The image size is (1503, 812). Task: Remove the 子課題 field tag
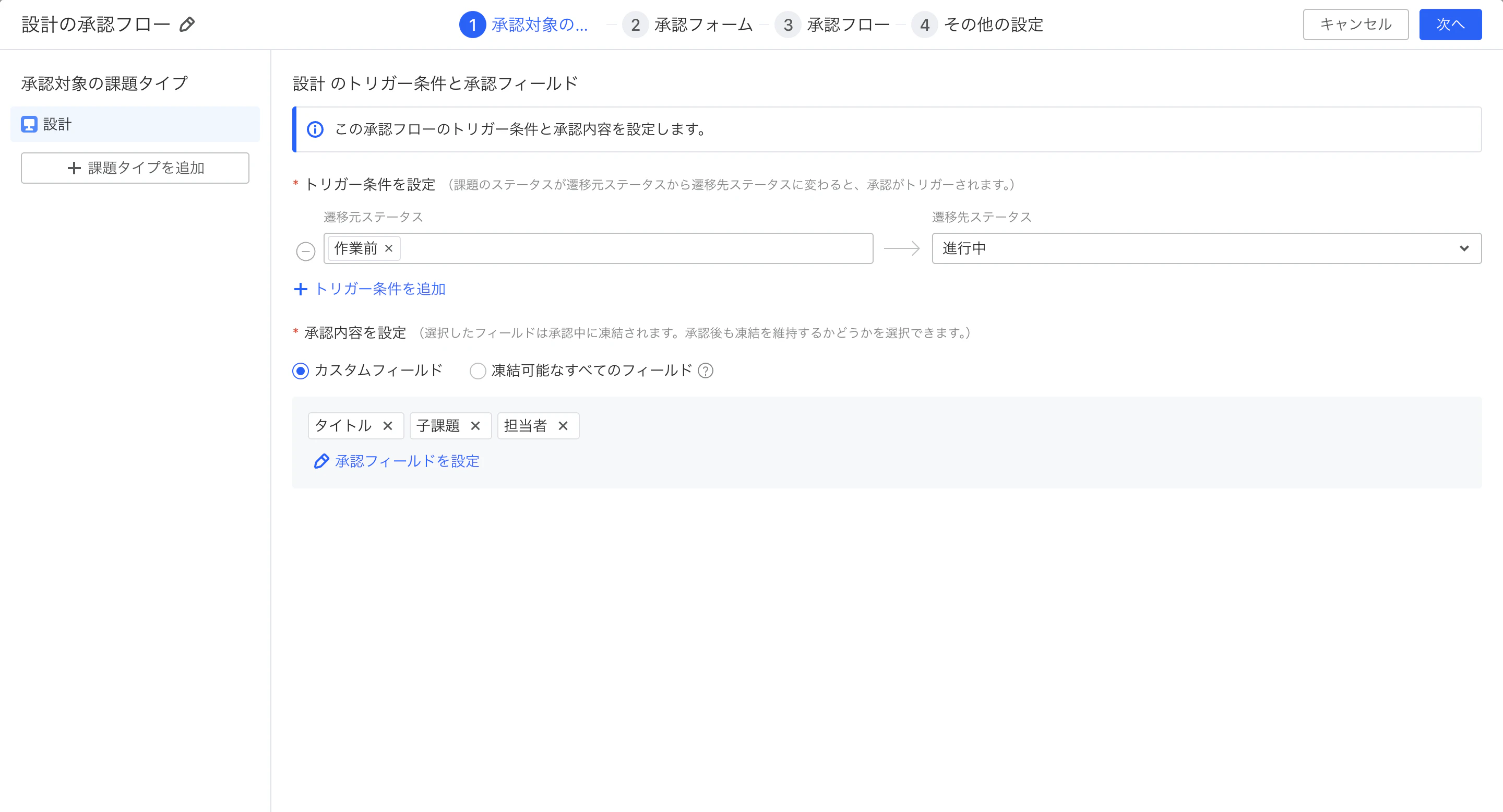click(475, 426)
